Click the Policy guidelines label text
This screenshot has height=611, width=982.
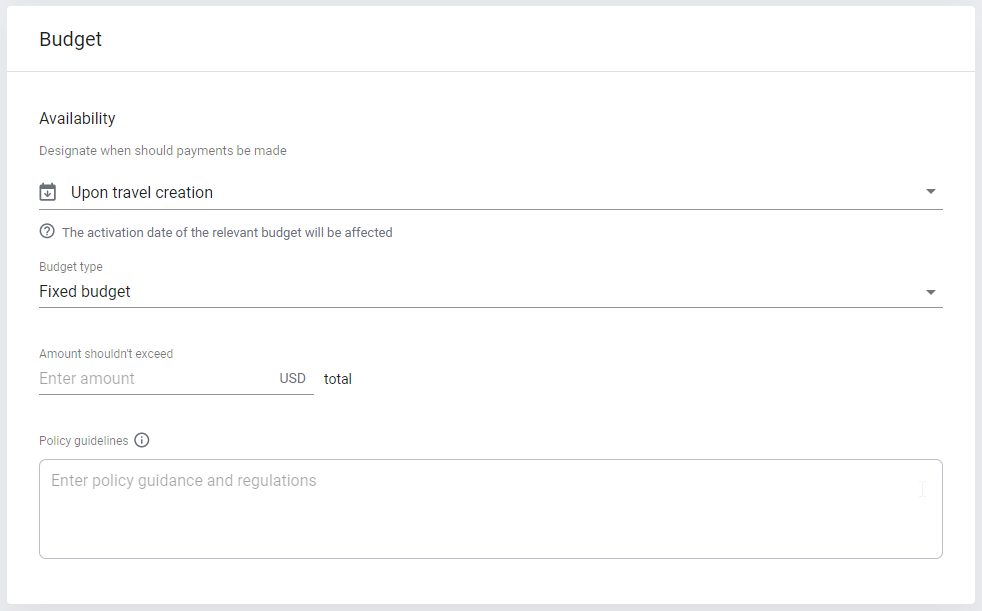tap(83, 441)
